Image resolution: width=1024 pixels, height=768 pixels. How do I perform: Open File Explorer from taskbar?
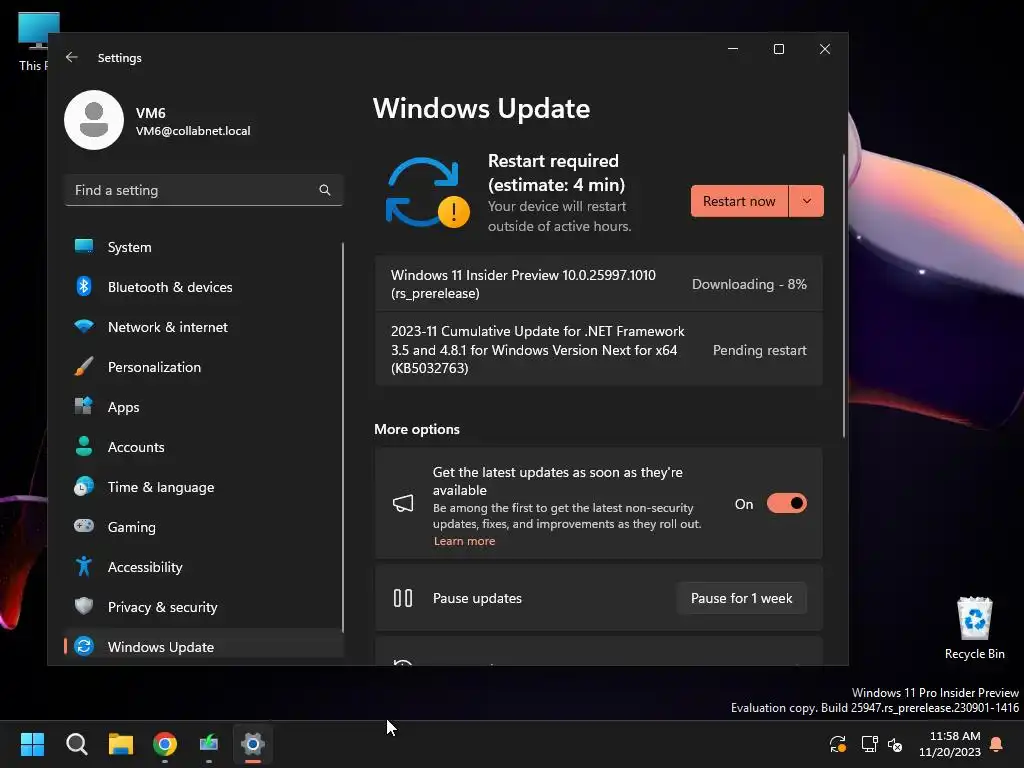click(x=121, y=744)
